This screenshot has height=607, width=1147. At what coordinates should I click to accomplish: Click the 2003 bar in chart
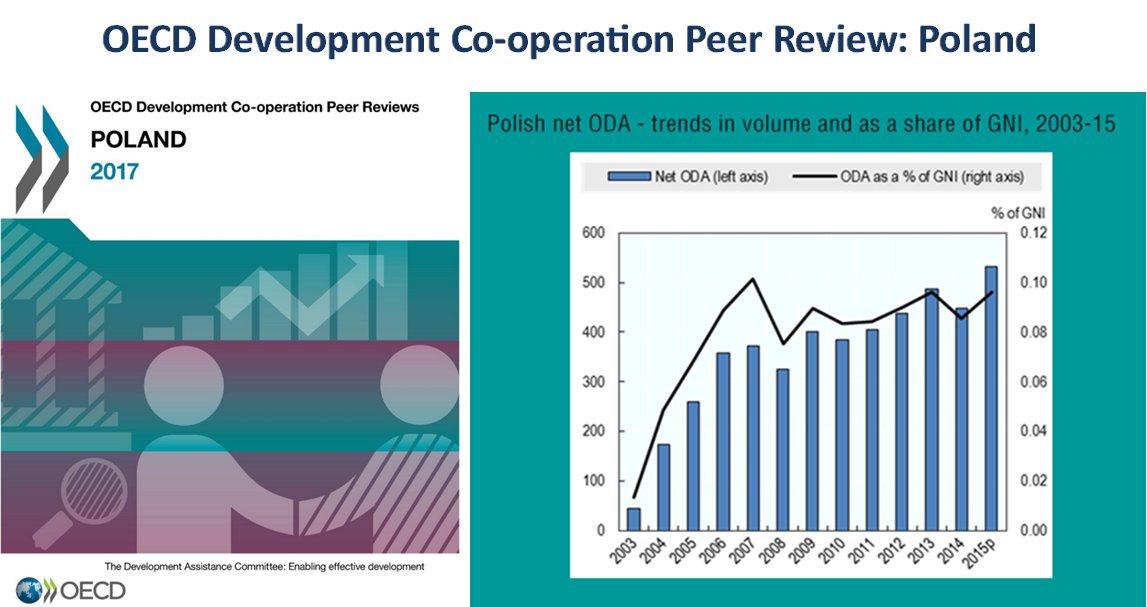tap(633, 519)
